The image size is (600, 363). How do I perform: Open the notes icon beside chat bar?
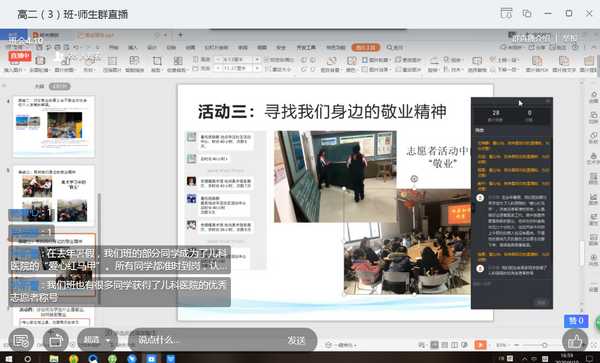coord(21,340)
